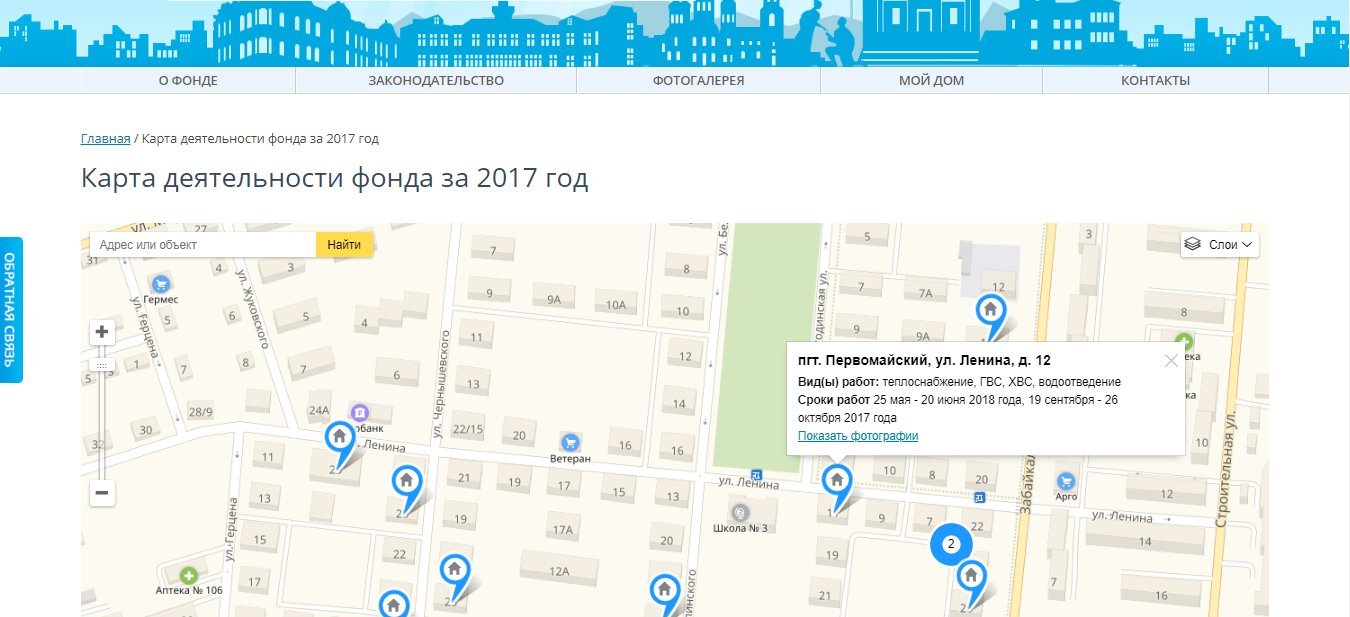
Task: Click building label 22/15 on the map
Action: click(467, 429)
